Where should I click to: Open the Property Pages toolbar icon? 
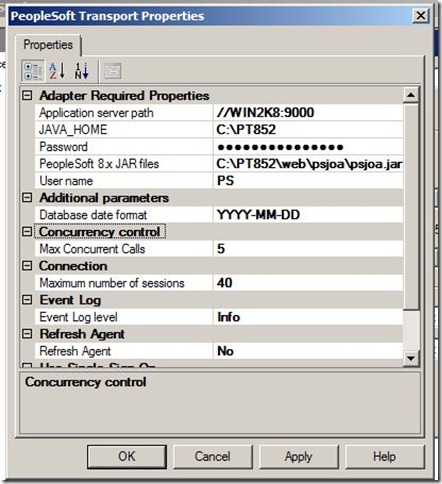(x=112, y=71)
